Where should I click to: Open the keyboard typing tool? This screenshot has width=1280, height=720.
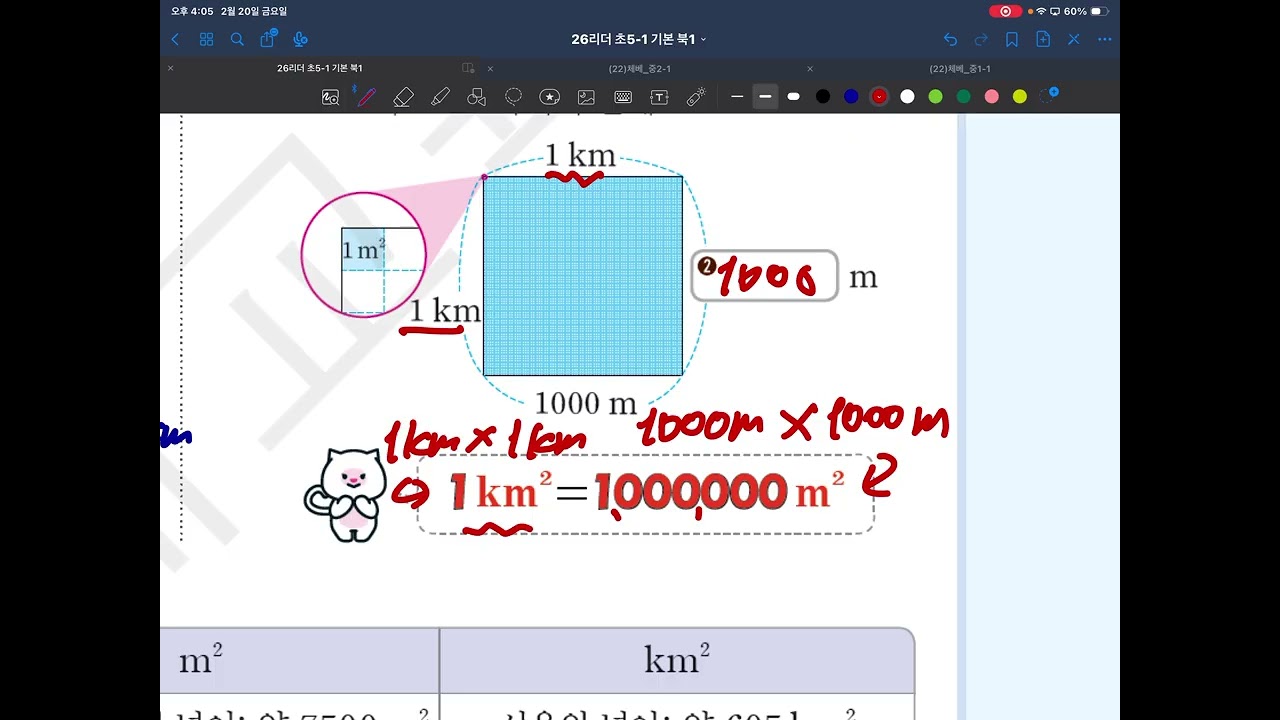click(x=623, y=97)
